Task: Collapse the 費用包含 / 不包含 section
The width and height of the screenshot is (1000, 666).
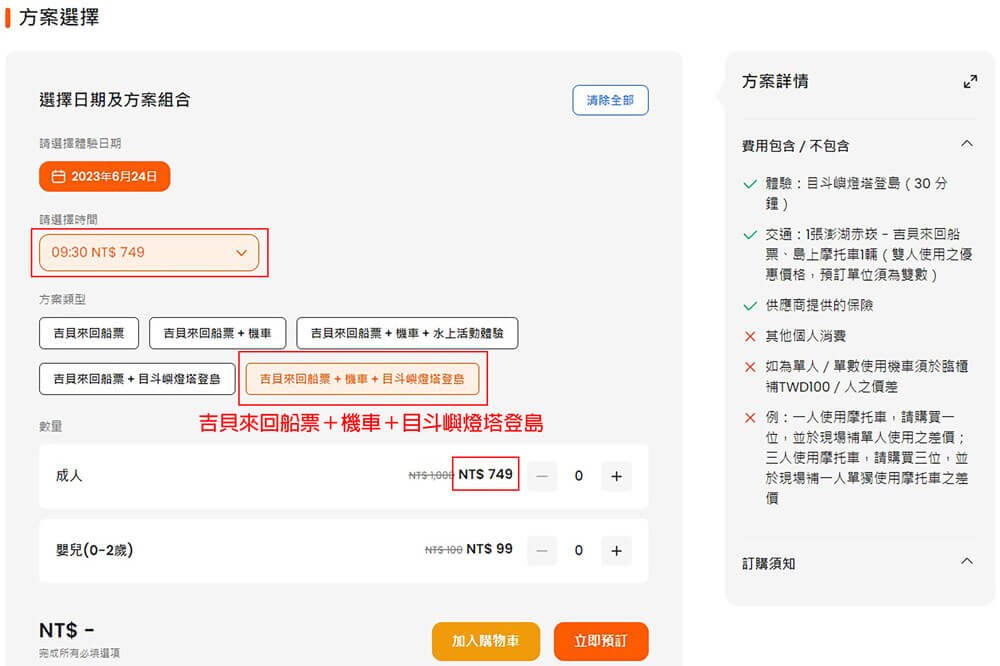Action: [x=966, y=145]
